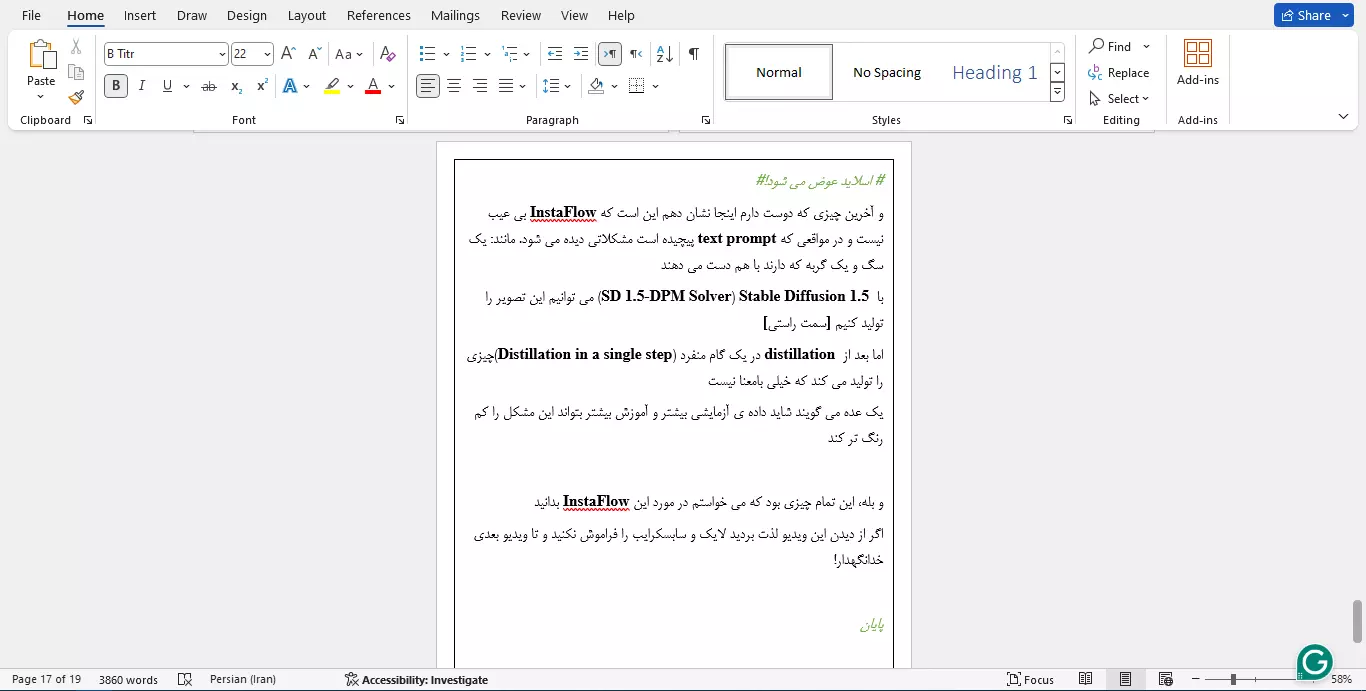Screen dimensions: 1366x691
Task: Copy the selection using the Copy icon
Action: [x=76, y=72]
